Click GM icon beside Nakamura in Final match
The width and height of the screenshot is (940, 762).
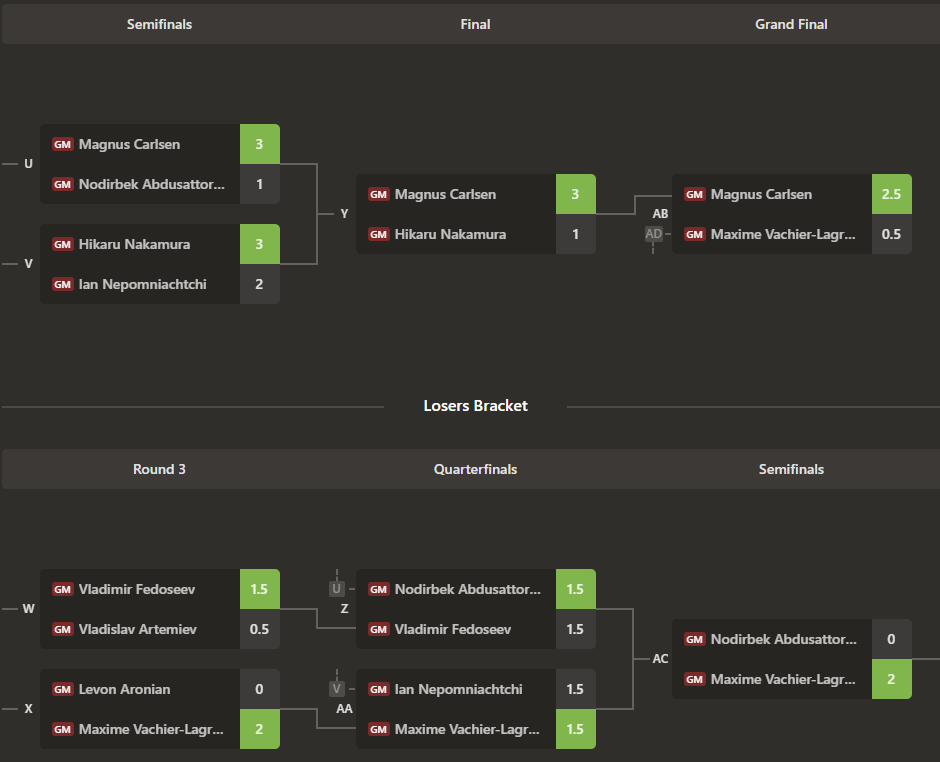[378, 234]
